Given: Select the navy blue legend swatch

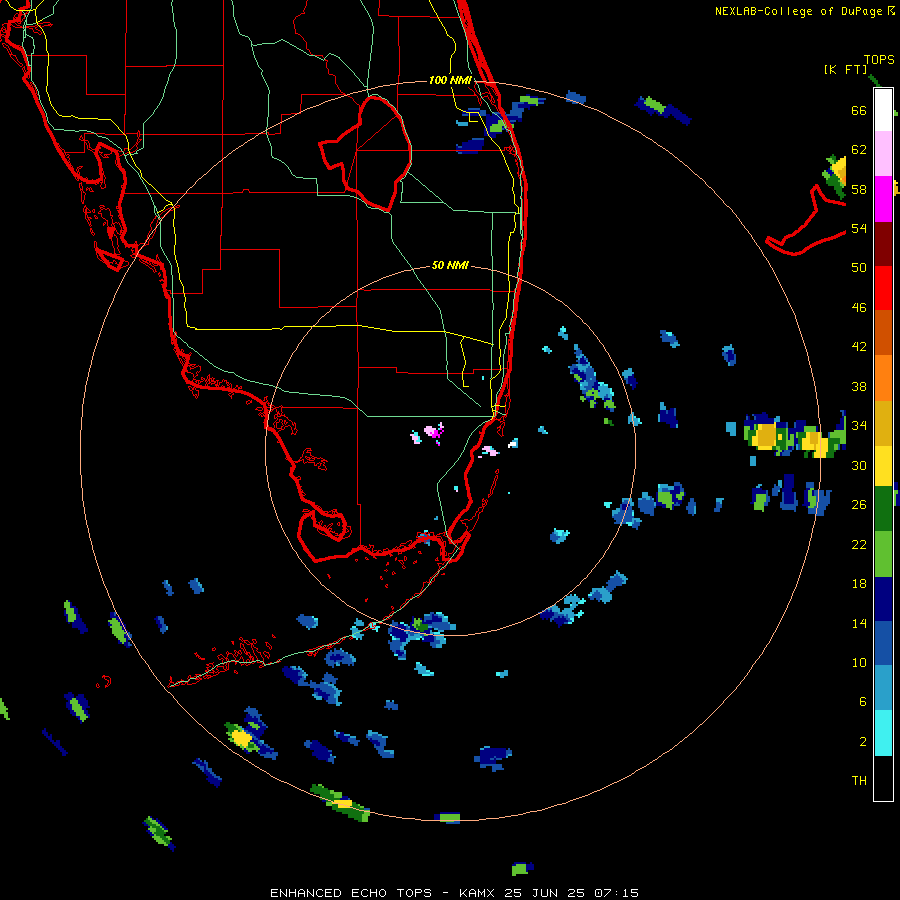Looking at the screenshot, I should [883, 599].
